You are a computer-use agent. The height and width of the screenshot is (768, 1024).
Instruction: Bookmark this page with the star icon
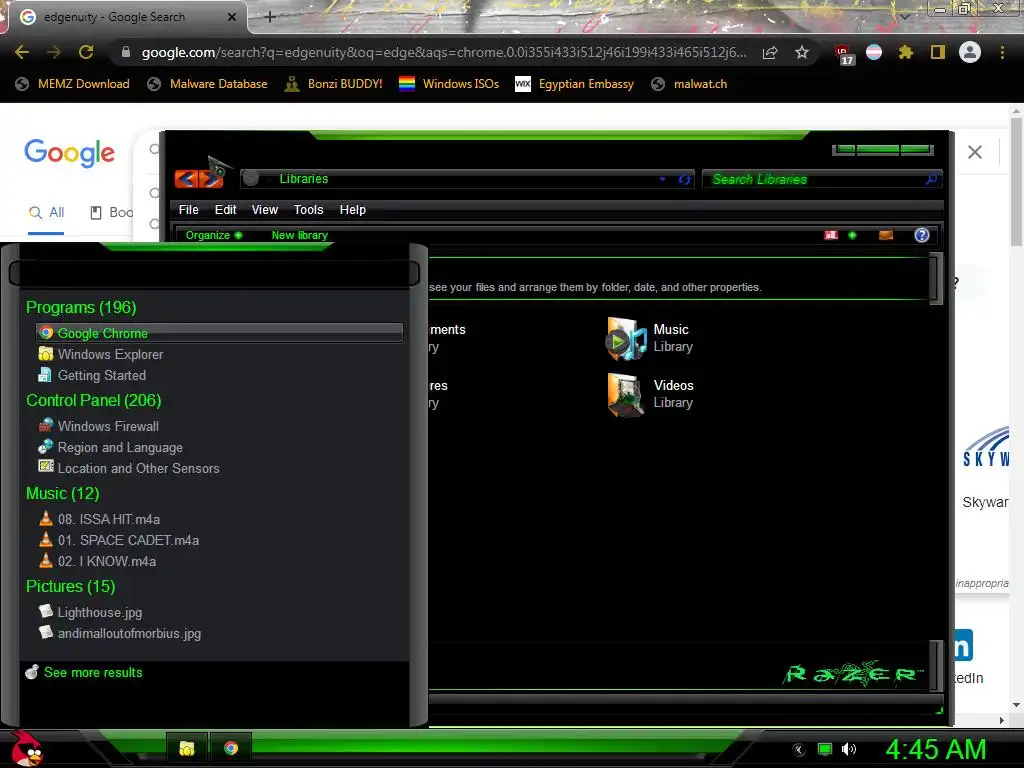[802, 52]
